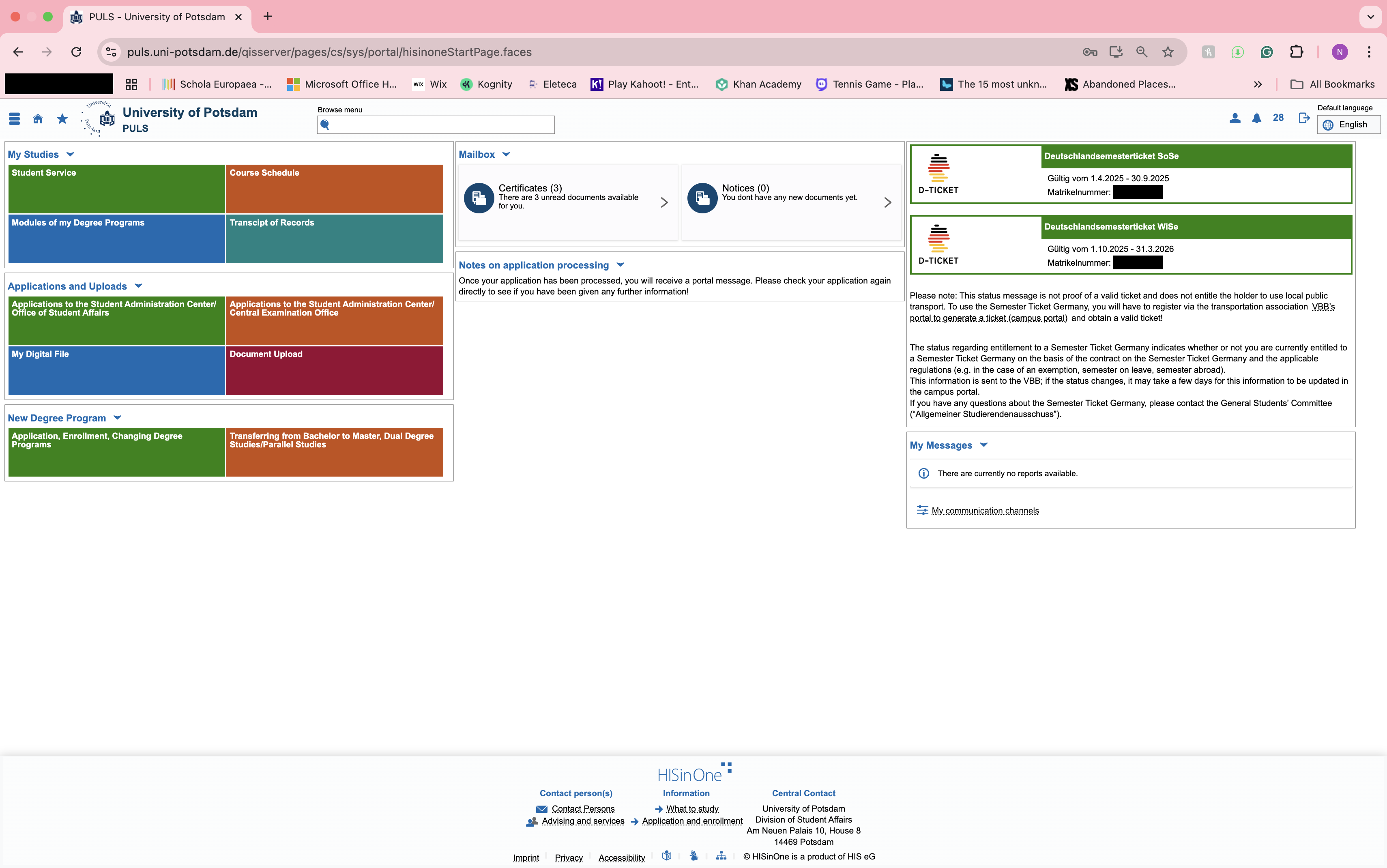
Task: Open the Certificates mailbox document icon
Action: (479, 198)
